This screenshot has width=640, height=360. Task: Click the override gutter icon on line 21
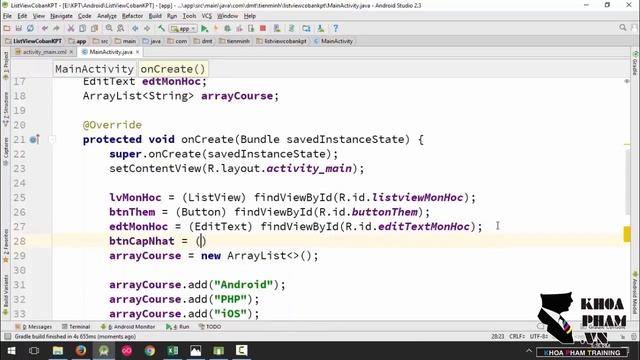[x=34, y=140]
